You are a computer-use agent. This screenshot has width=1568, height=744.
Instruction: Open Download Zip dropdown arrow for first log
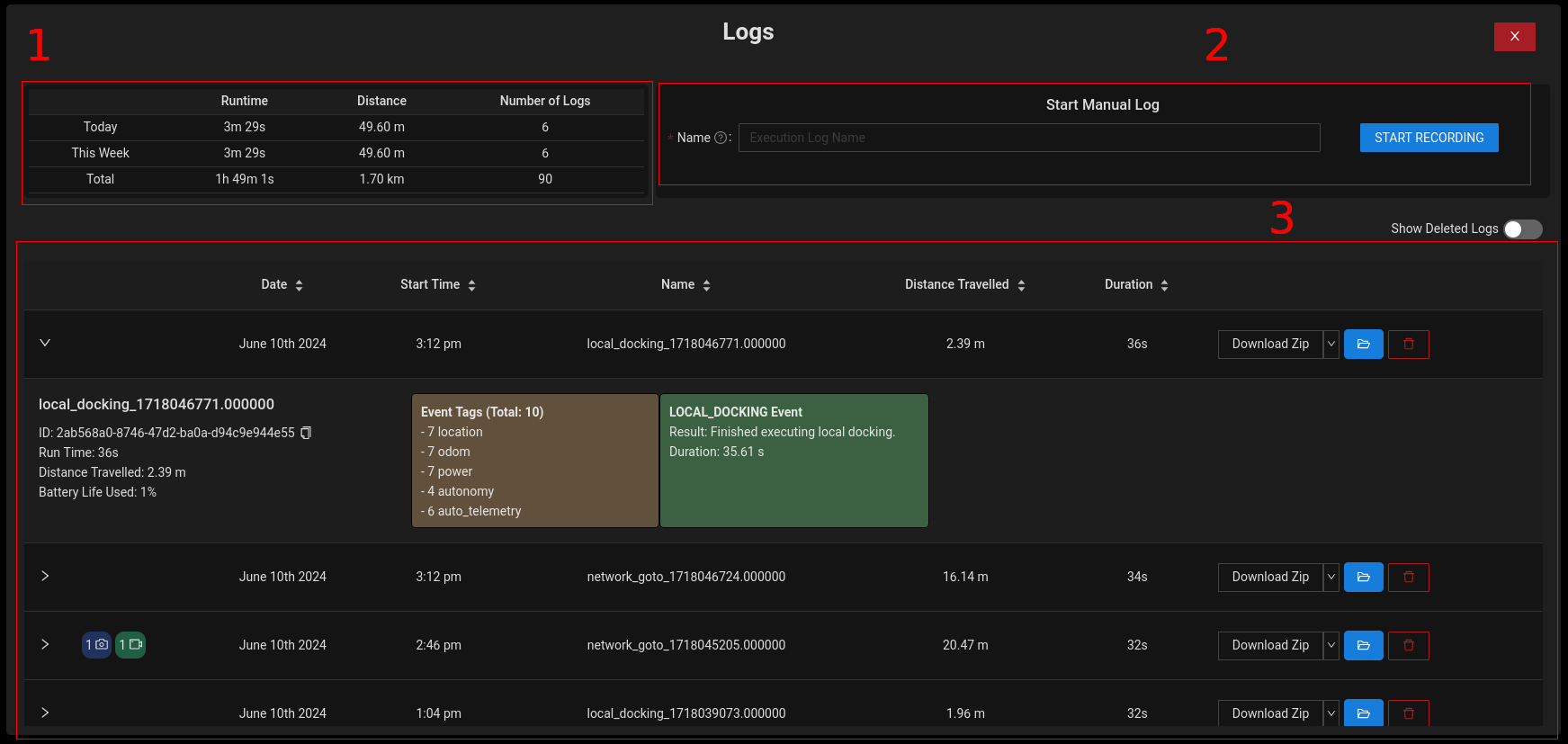[1331, 345]
